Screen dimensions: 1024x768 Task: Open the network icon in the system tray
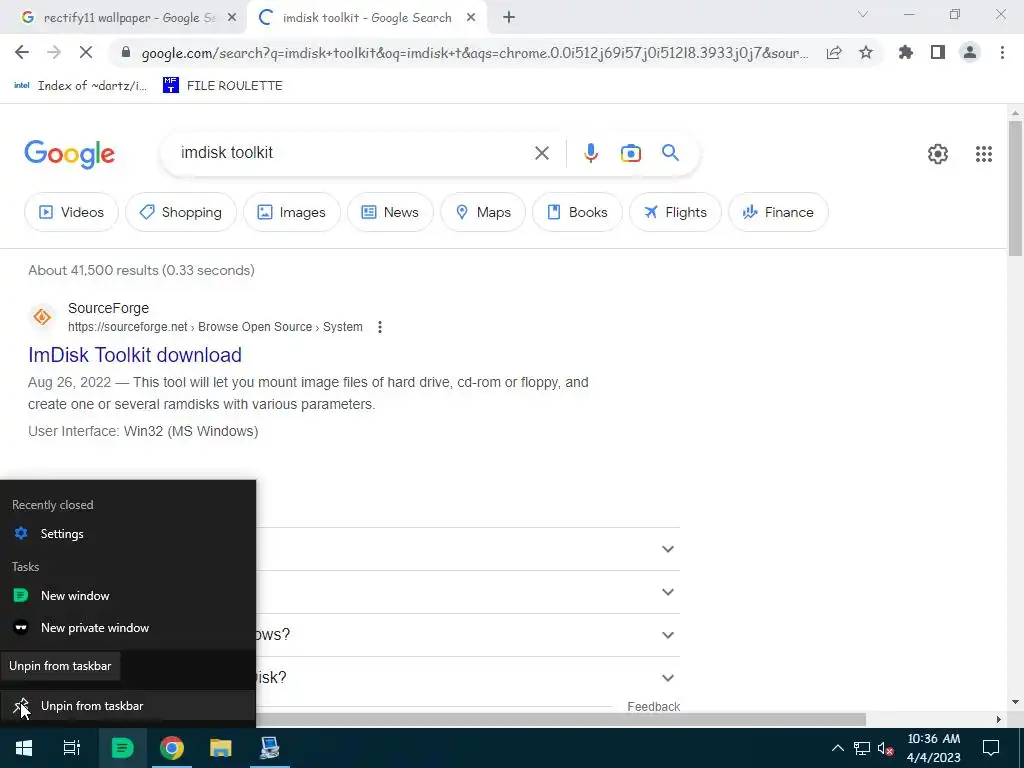861,748
